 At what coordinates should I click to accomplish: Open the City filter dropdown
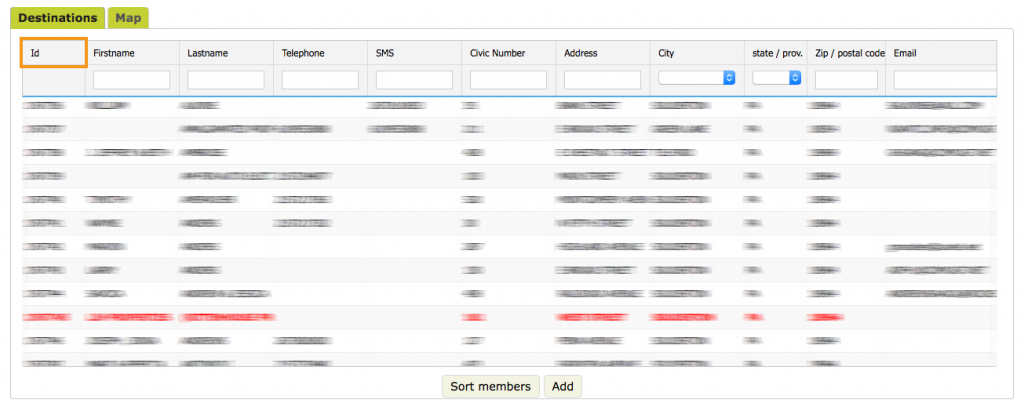[x=697, y=78]
